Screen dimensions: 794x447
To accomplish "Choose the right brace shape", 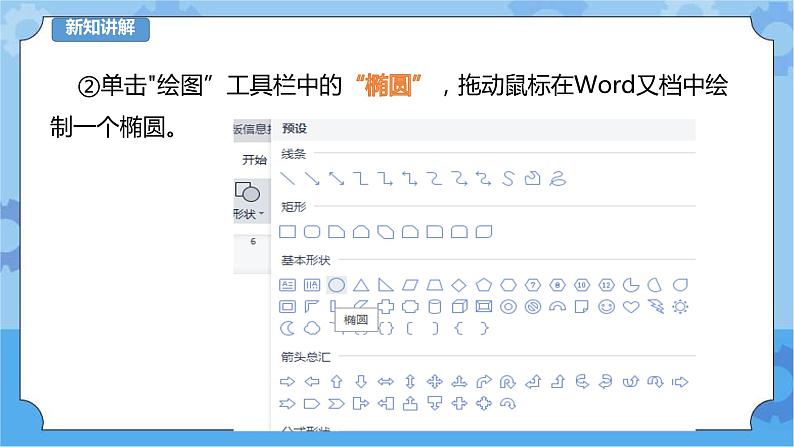I will point(484,328).
